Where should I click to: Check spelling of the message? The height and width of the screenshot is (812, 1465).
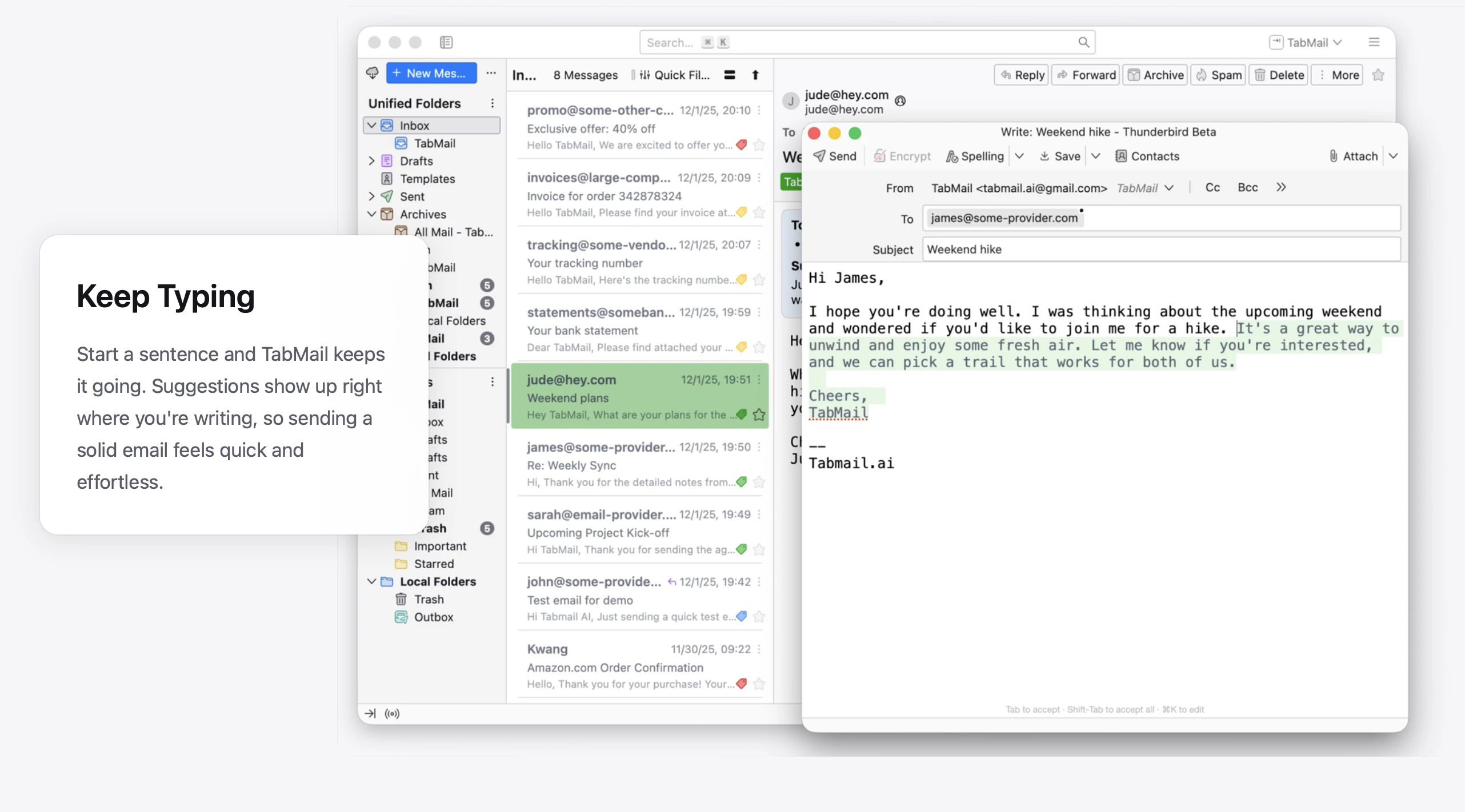coord(974,156)
